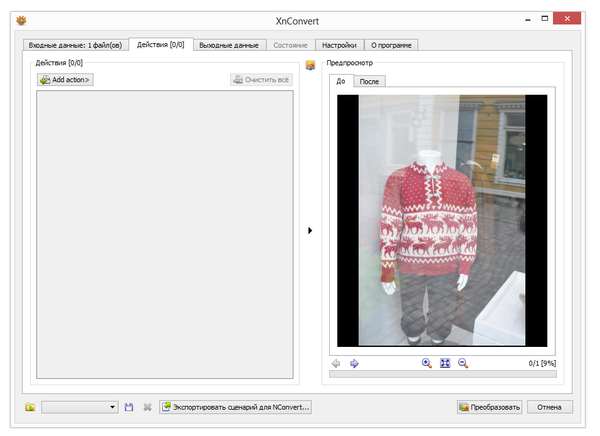Image resolution: width=600 pixels, height=436 pixels.
Task: Click the empty actions list area
Action: 165,235
